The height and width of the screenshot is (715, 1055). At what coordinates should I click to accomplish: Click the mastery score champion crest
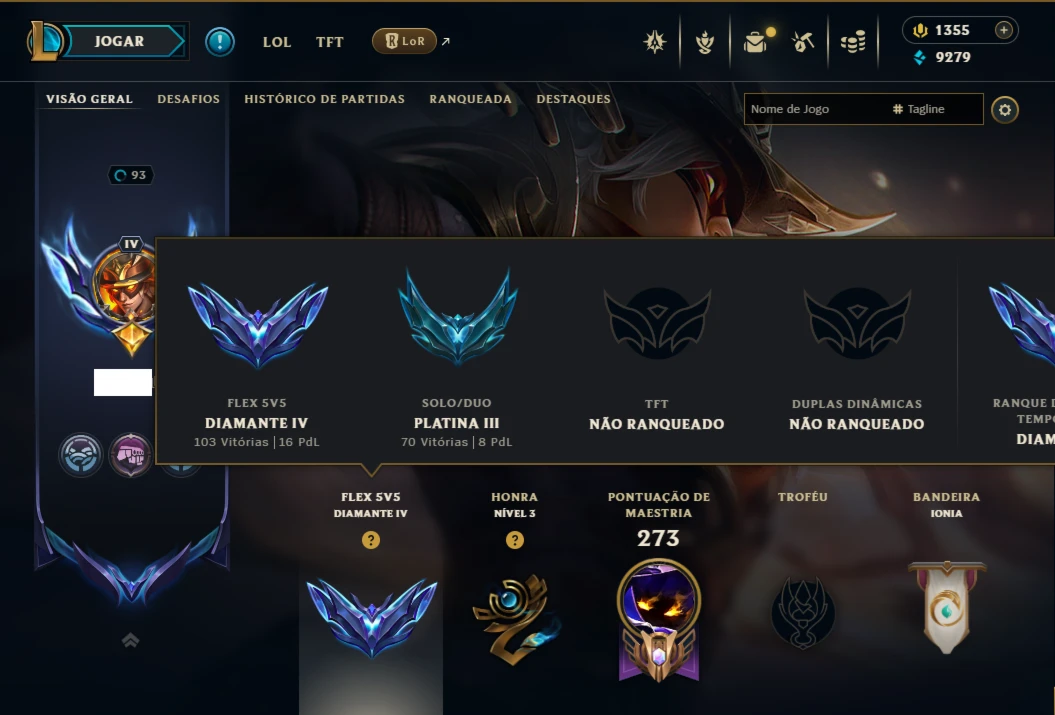tap(659, 620)
